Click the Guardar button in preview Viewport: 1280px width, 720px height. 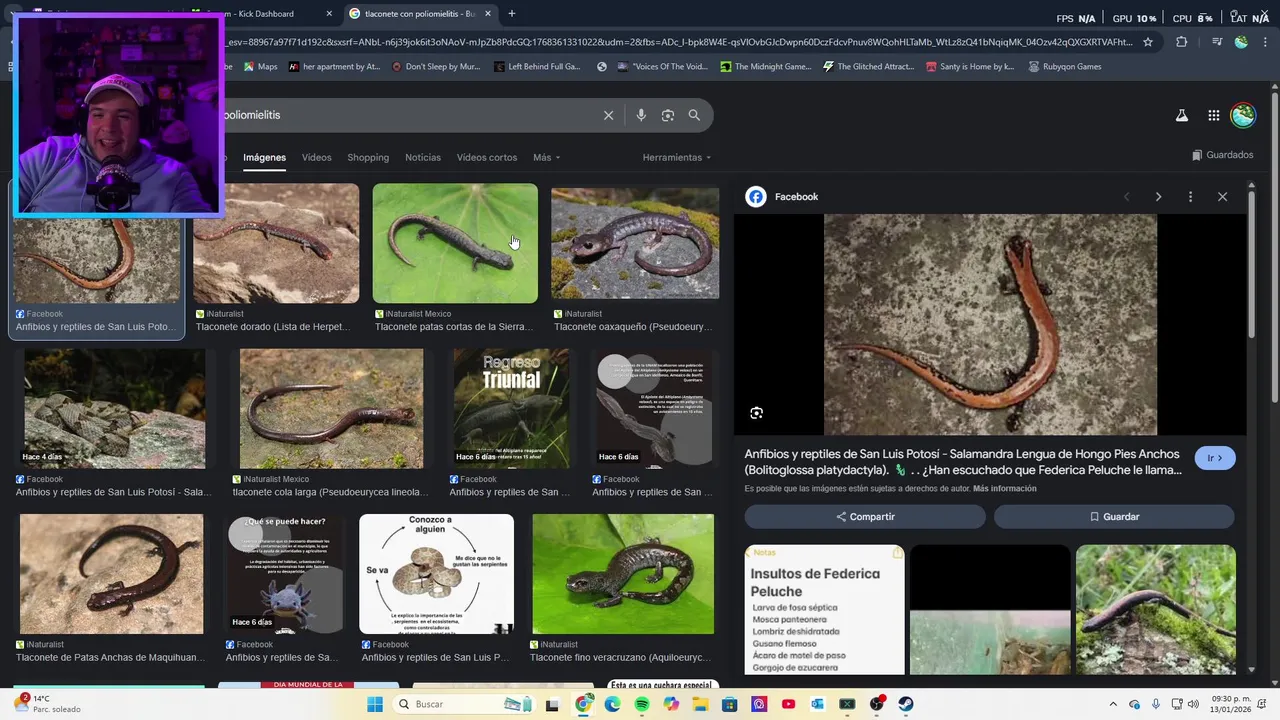click(1114, 517)
